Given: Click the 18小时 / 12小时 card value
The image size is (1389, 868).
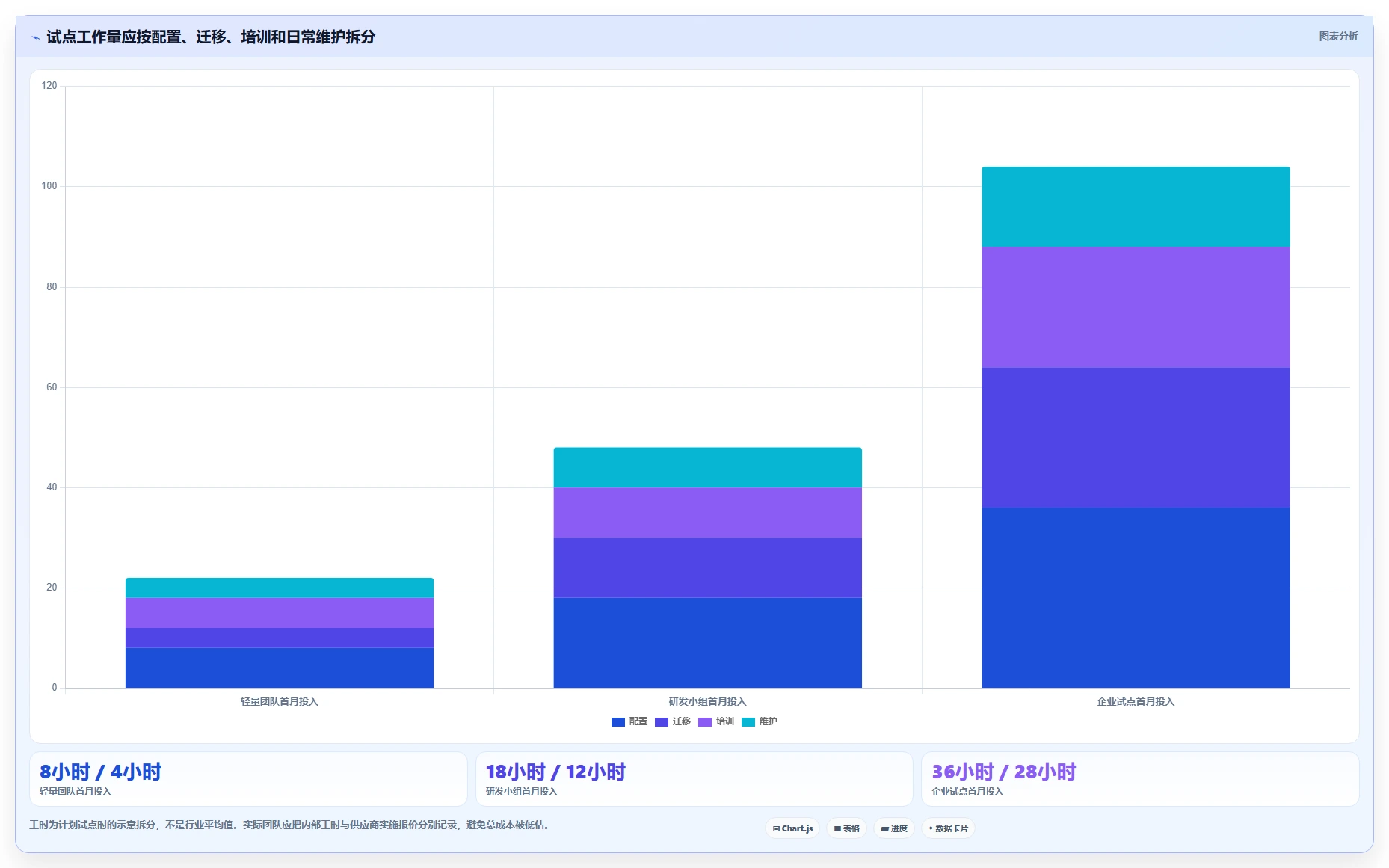Looking at the screenshot, I should (555, 772).
